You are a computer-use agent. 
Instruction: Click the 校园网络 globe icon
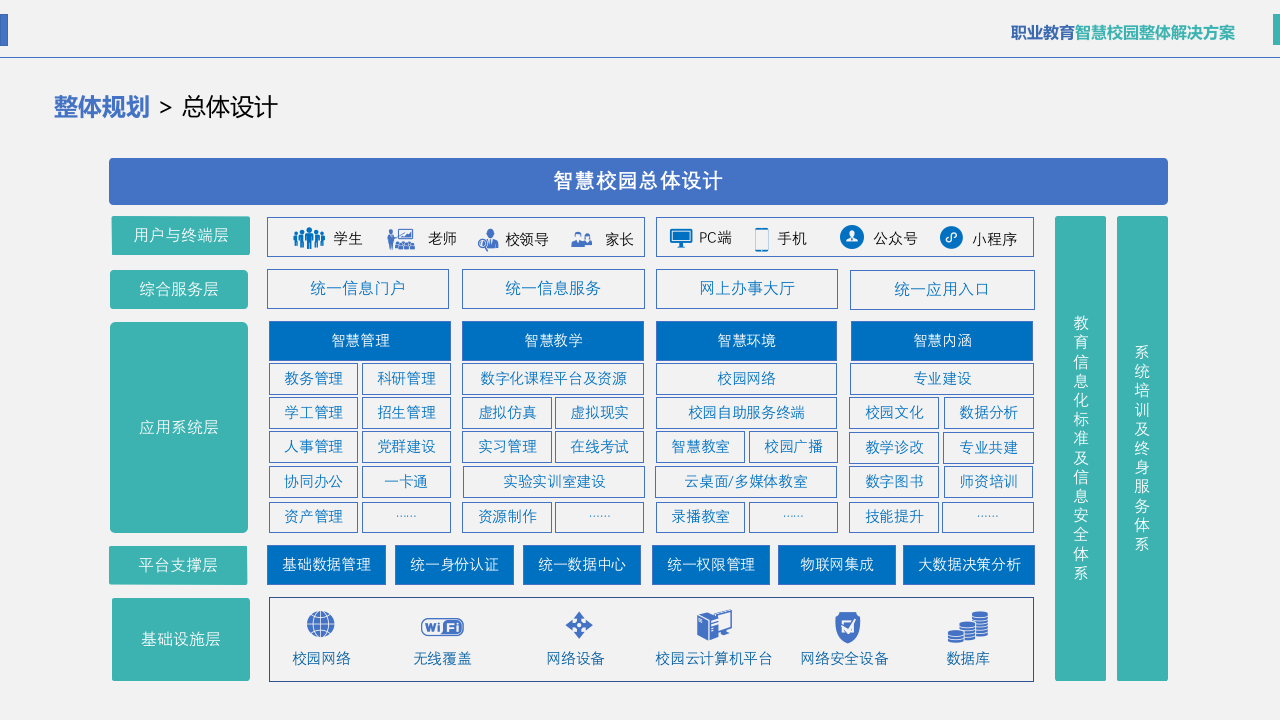pos(320,623)
